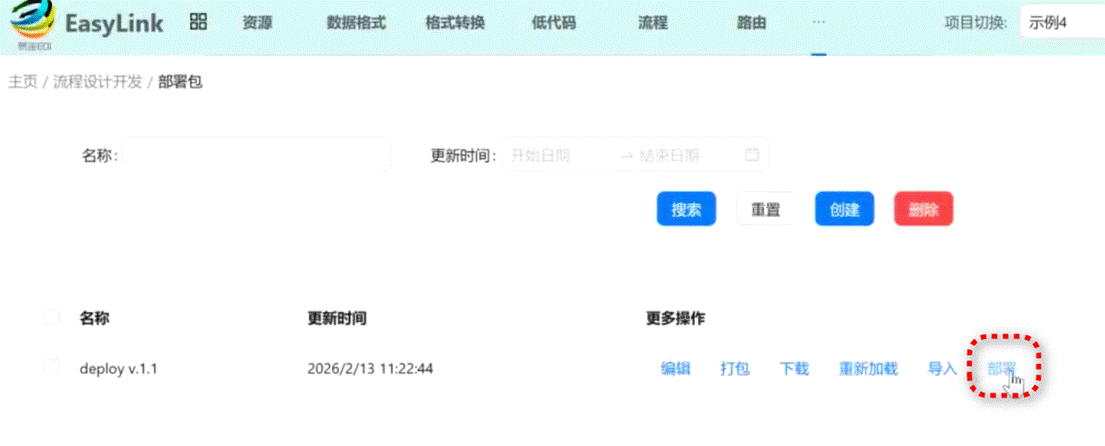The image size is (1105, 446).
Task: Open the 数据格式 menu
Action: click(x=356, y=23)
